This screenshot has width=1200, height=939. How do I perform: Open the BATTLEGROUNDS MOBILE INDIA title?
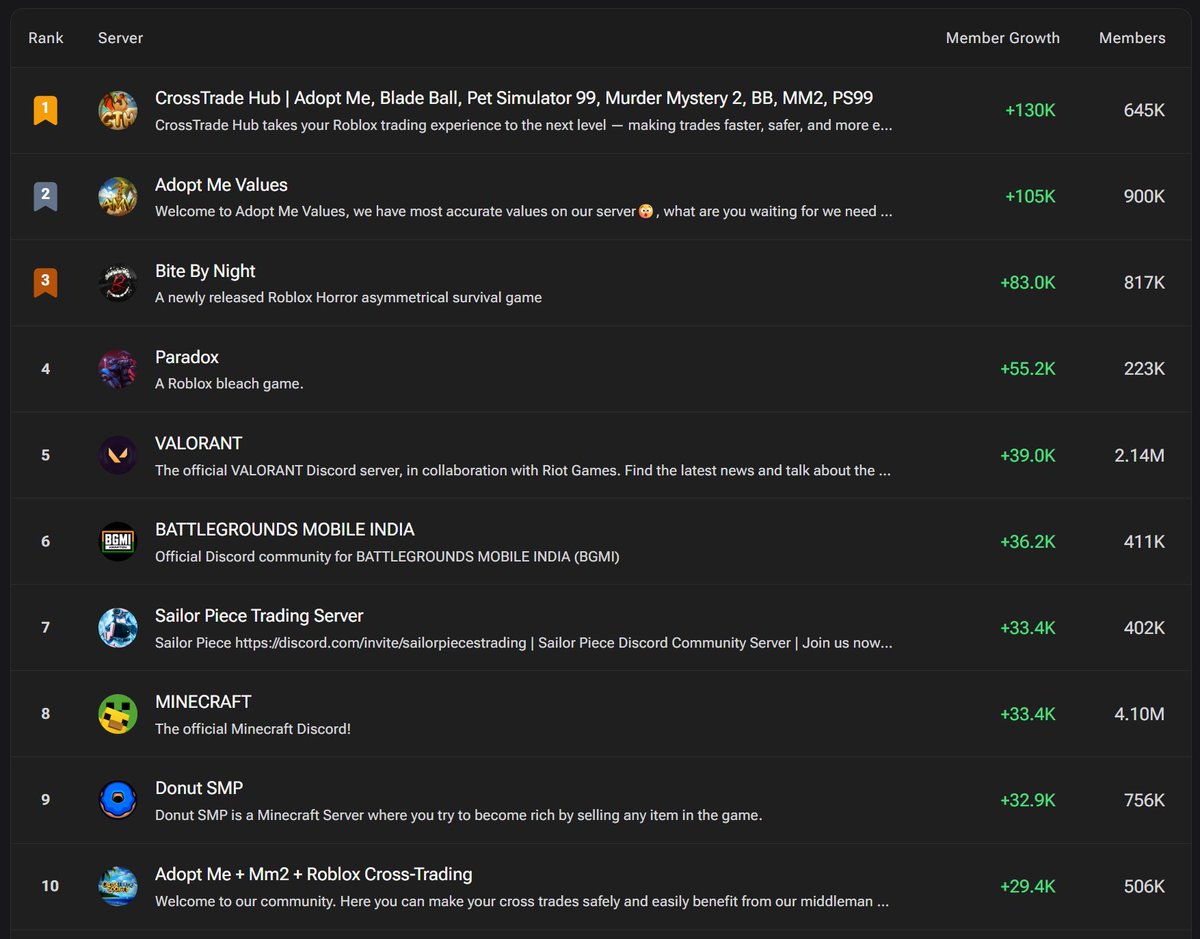pos(285,529)
